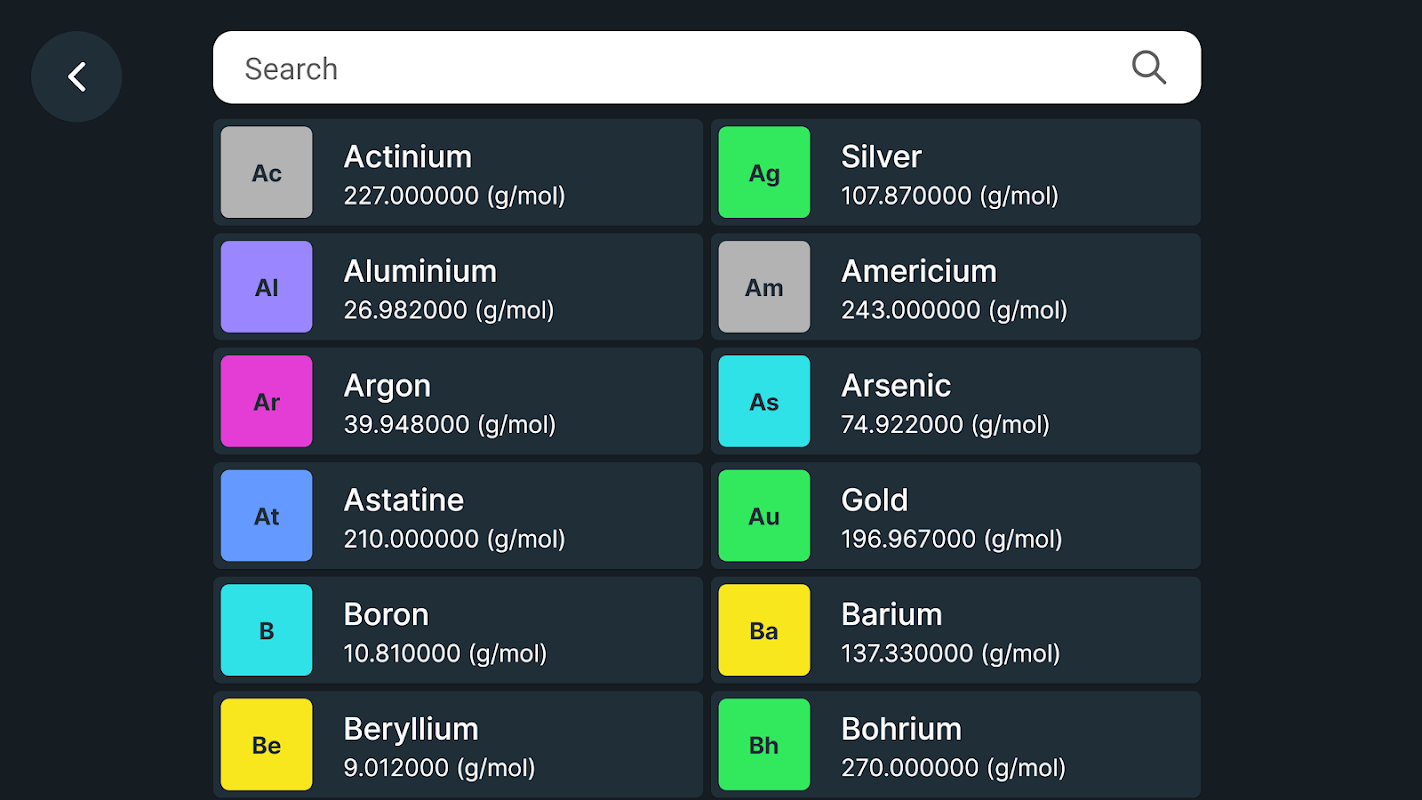Viewport: 1422px width, 800px height.
Task: Select Arsenic's molar mass text
Action: point(945,425)
